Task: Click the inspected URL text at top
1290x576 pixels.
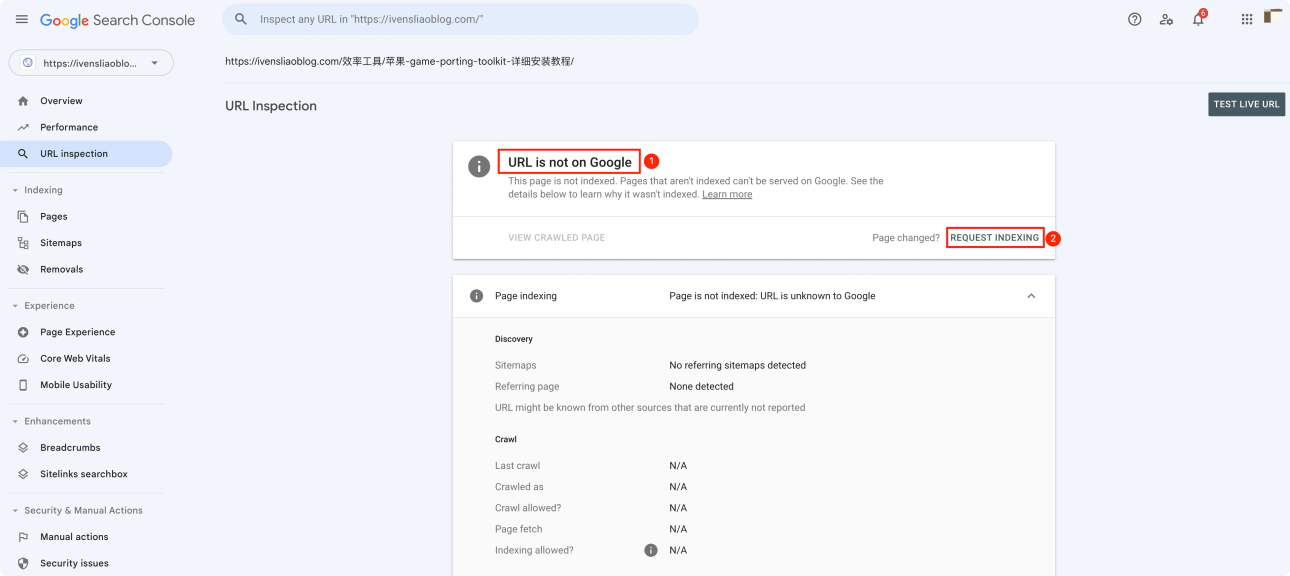Action: (x=399, y=61)
